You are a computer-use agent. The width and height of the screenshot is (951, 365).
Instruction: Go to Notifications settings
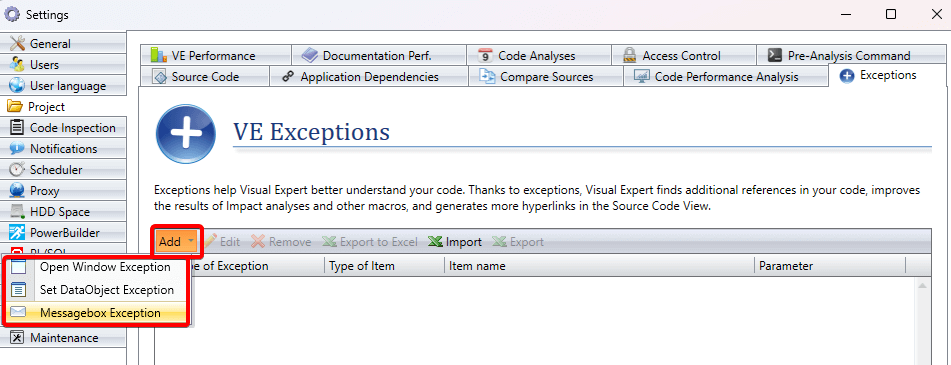[x=63, y=149]
